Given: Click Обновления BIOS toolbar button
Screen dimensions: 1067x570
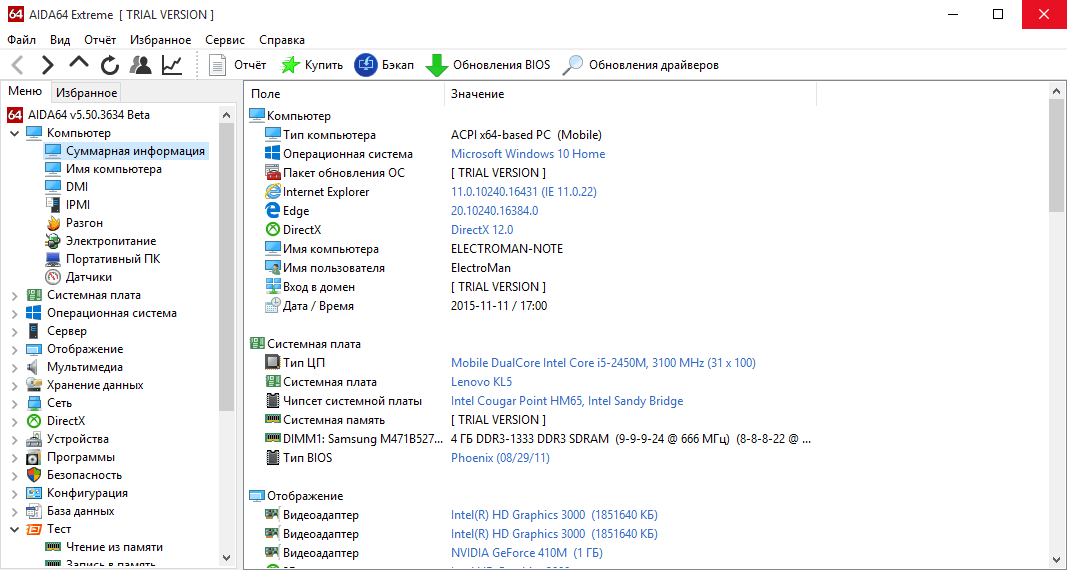Looking at the screenshot, I should 487,65.
